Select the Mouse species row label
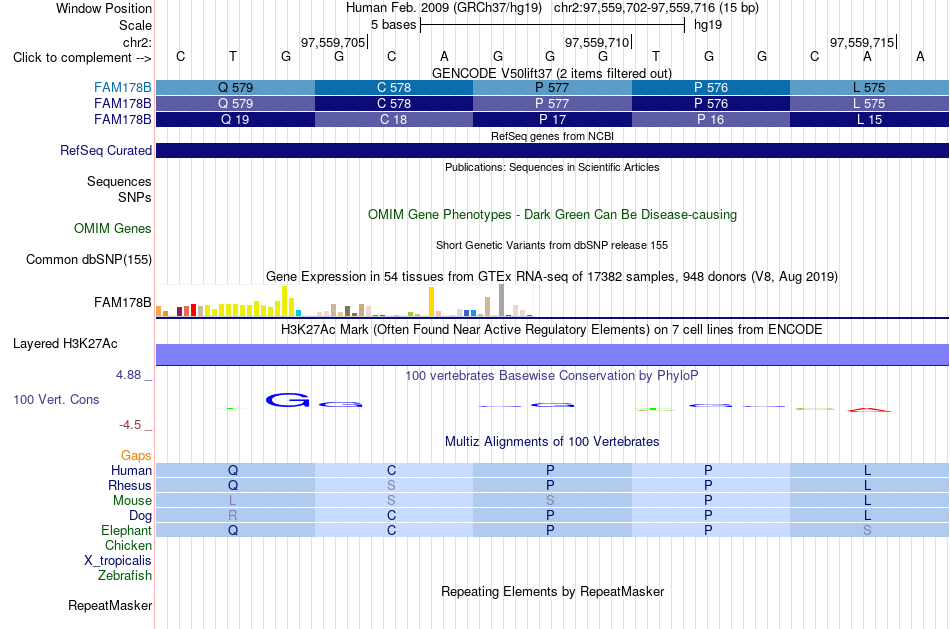 coord(132,501)
